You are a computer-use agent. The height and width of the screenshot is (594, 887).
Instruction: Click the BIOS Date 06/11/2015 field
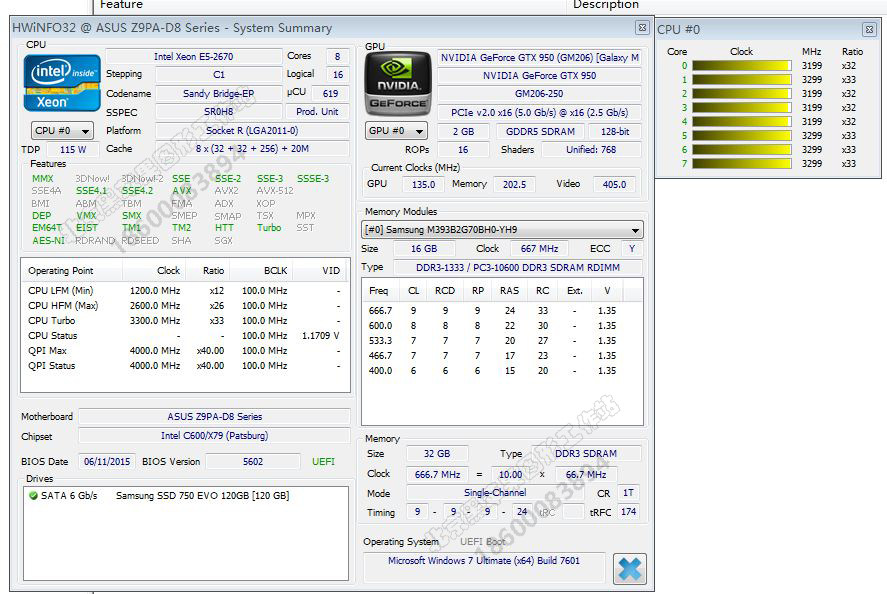tap(107, 462)
